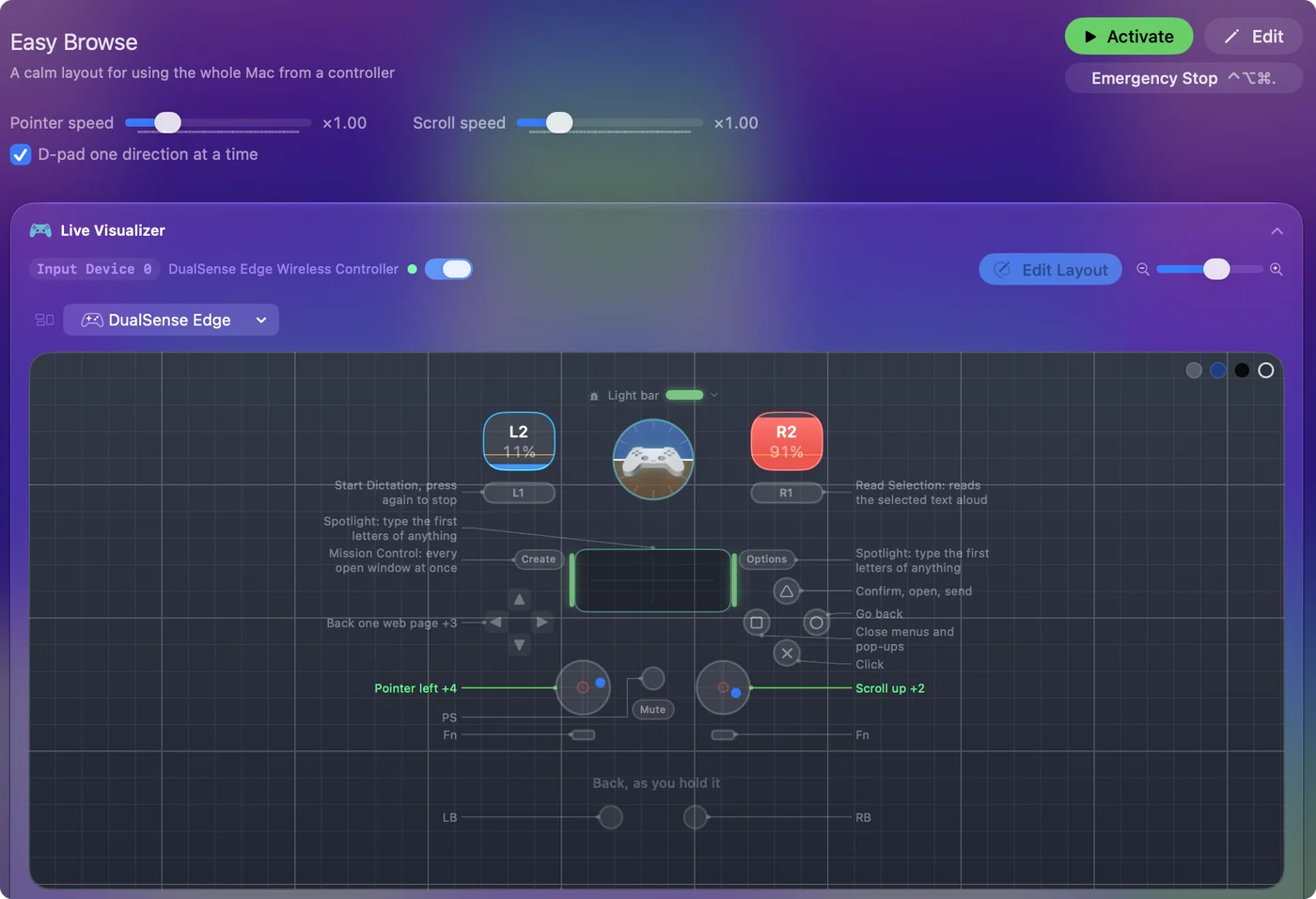Click the Circle face button icon
The height and width of the screenshot is (899, 1316).
817,622
